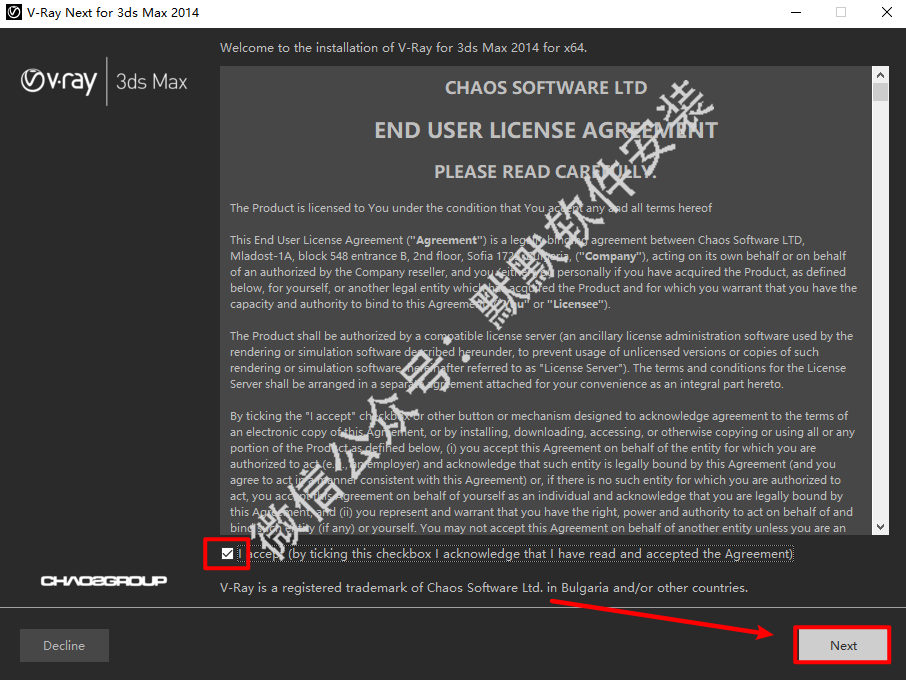Viewport: 906px width, 680px height.
Task: Click the Chaos Group logo at bottom left
Action: point(104,581)
